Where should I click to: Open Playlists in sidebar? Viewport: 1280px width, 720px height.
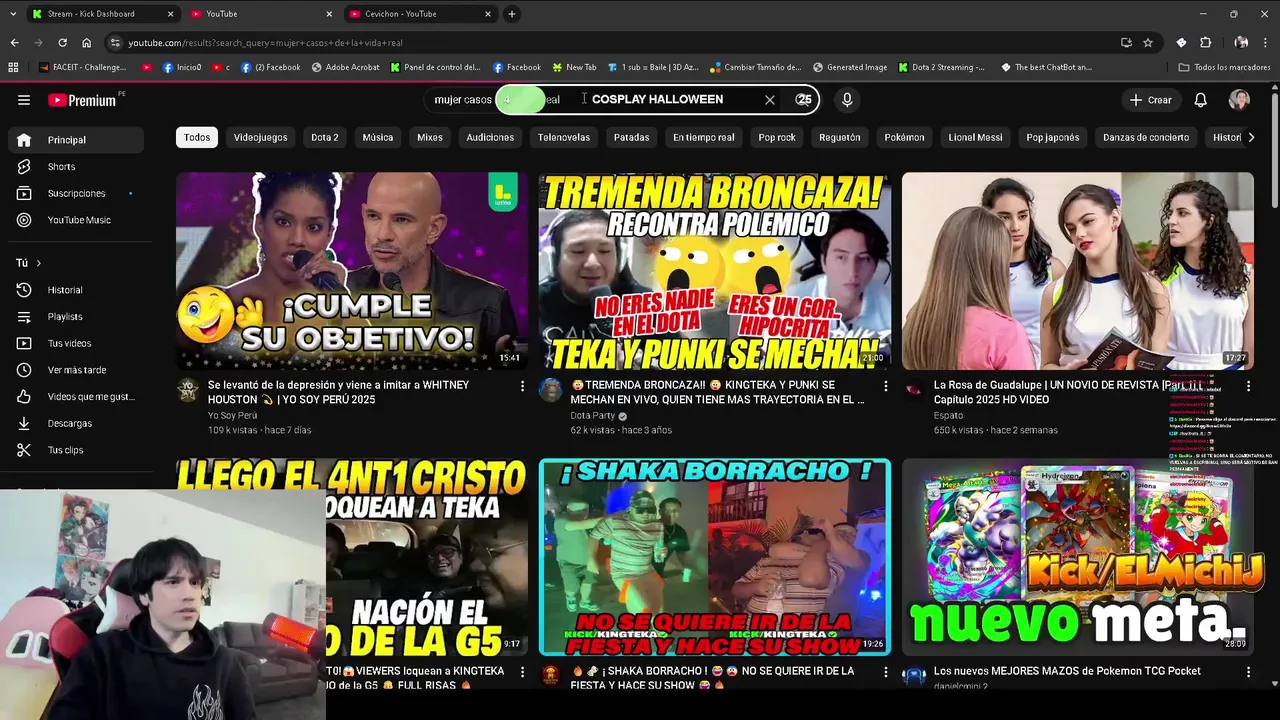point(76,317)
